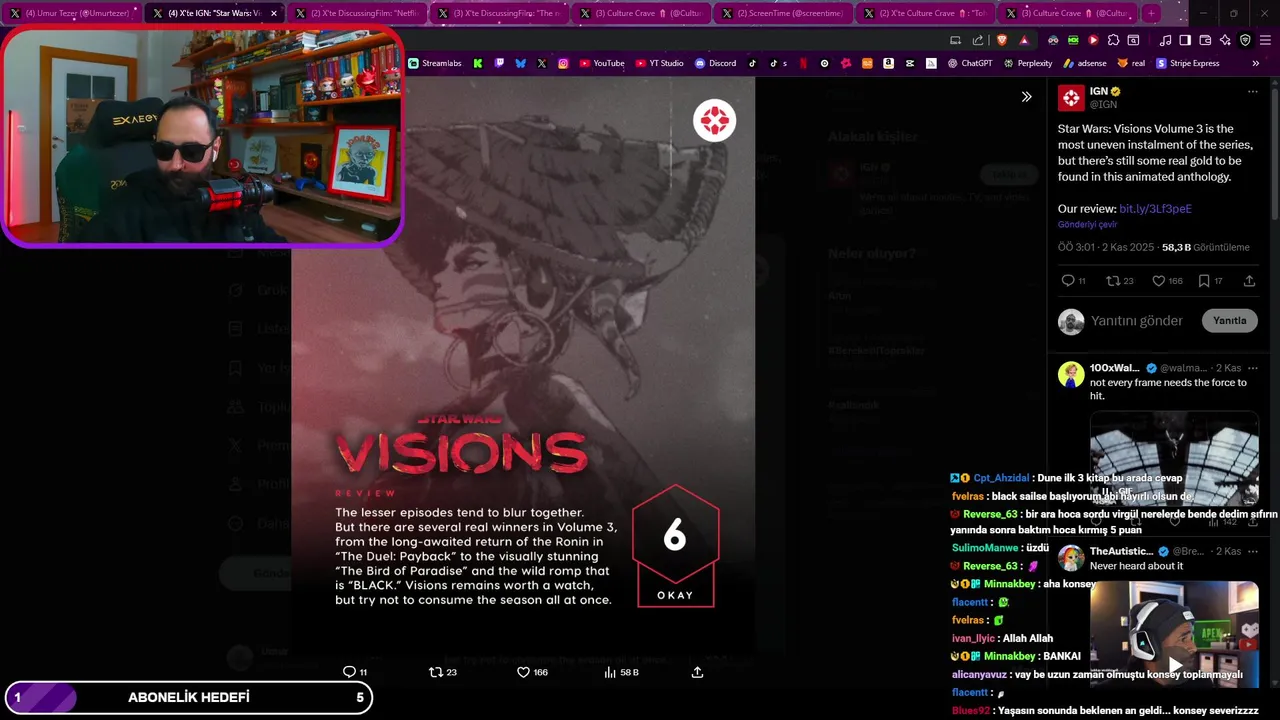The width and height of the screenshot is (1280, 720).
Task: Toggle the browser sidebar panel icon
Action: pyautogui.click(x=1185, y=40)
